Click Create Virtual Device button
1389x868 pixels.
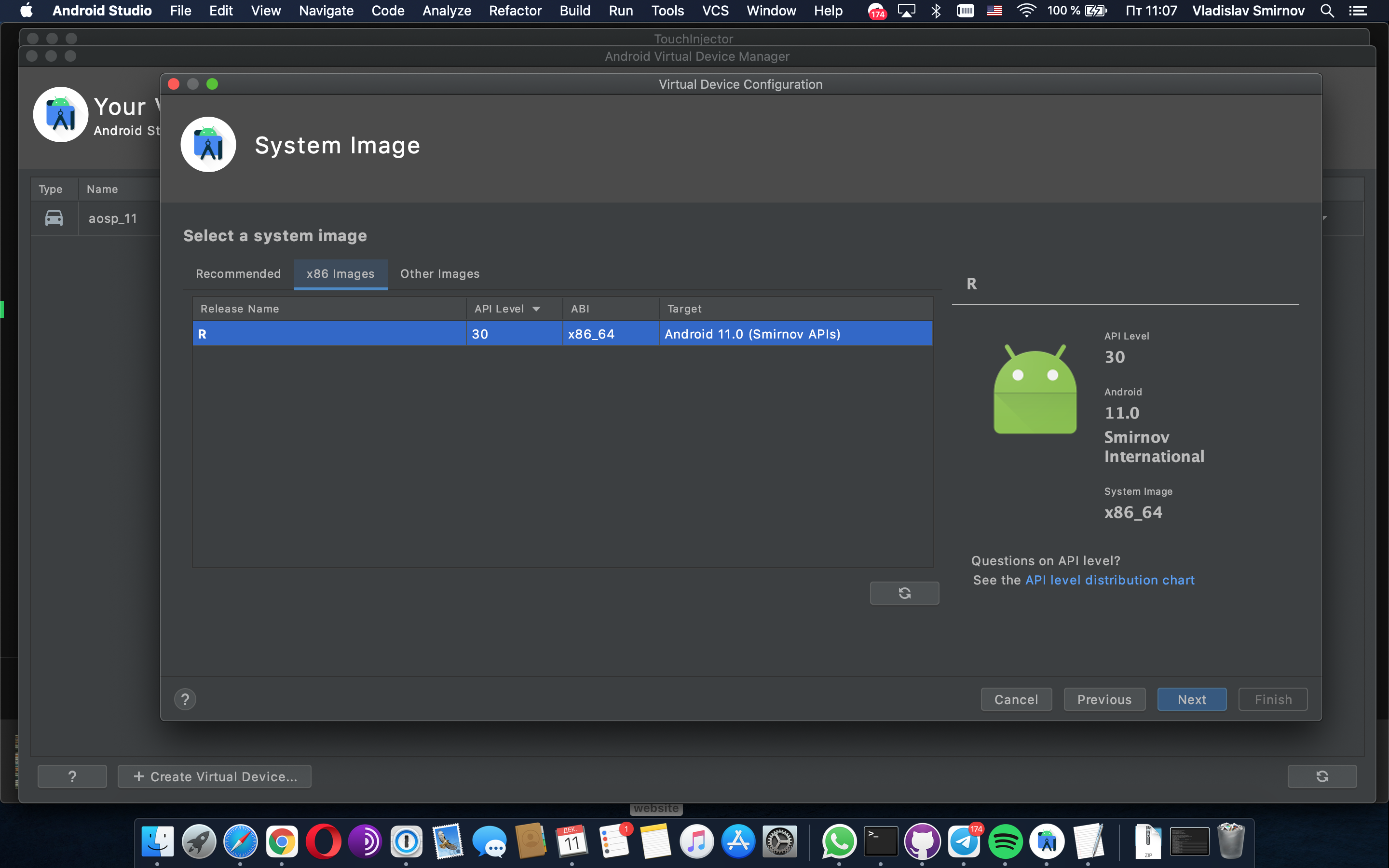pyautogui.click(x=215, y=776)
